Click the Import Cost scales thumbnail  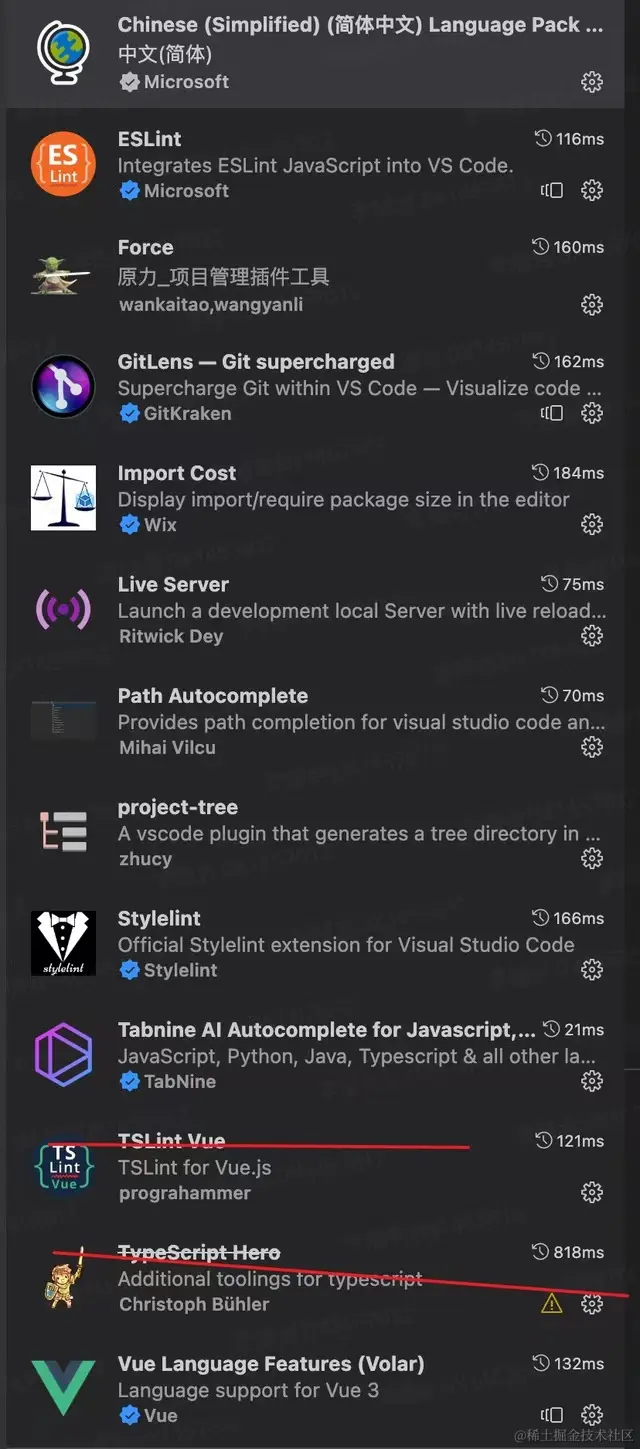tap(63, 497)
